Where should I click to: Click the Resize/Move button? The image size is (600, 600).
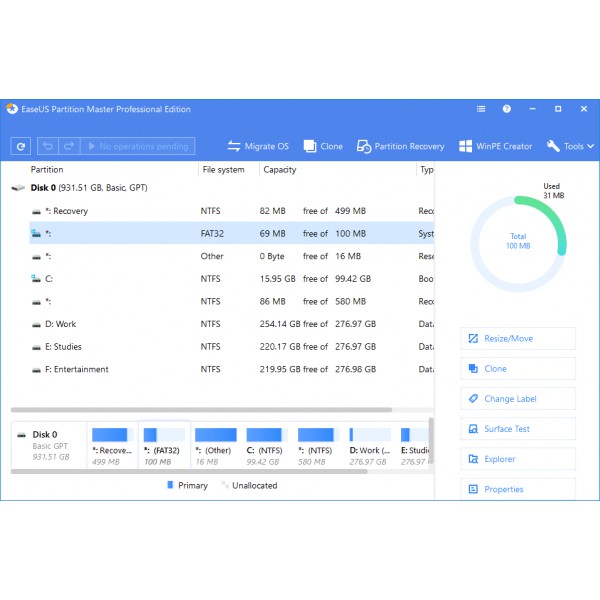(x=518, y=339)
